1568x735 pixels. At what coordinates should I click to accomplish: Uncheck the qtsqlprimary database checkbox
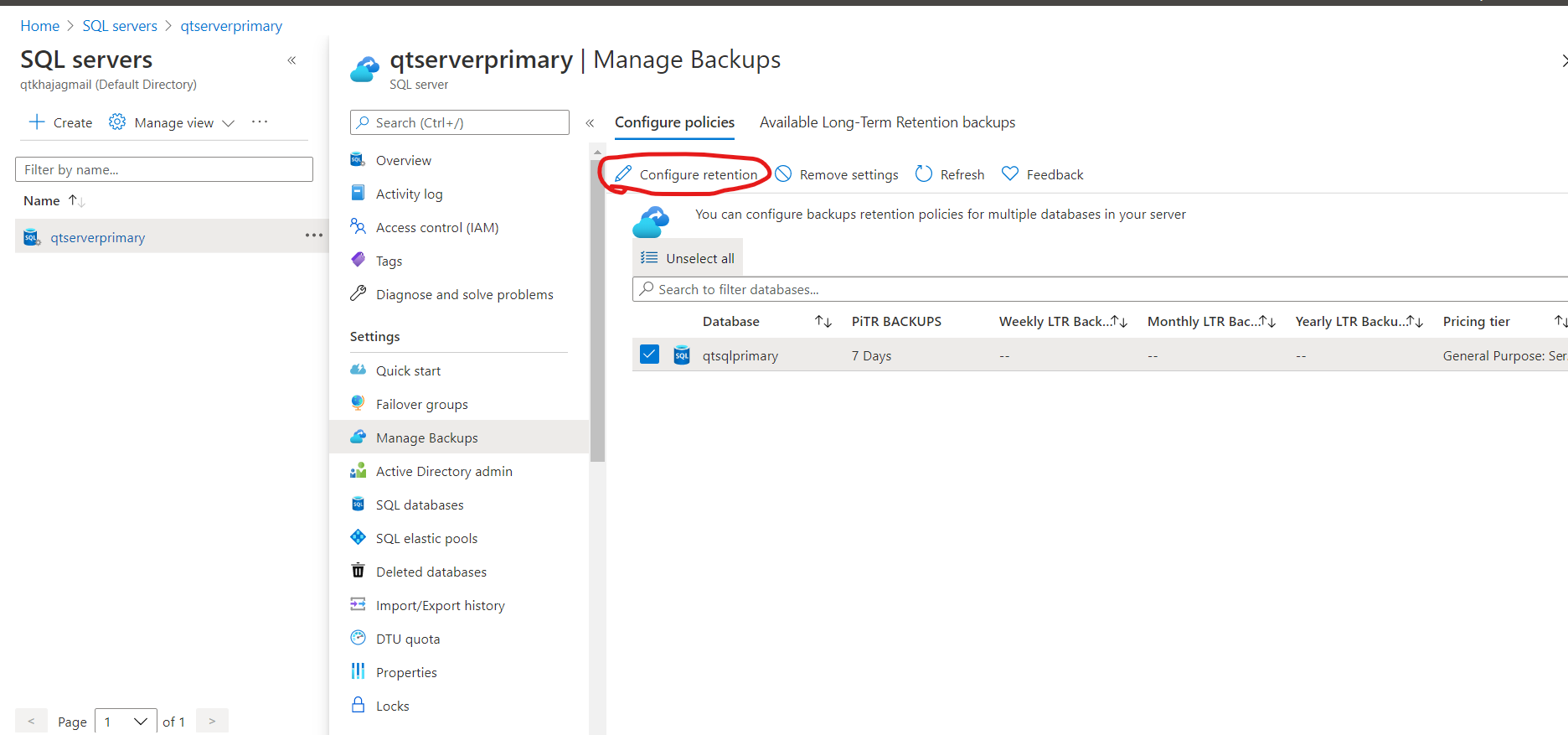point(649,355)
